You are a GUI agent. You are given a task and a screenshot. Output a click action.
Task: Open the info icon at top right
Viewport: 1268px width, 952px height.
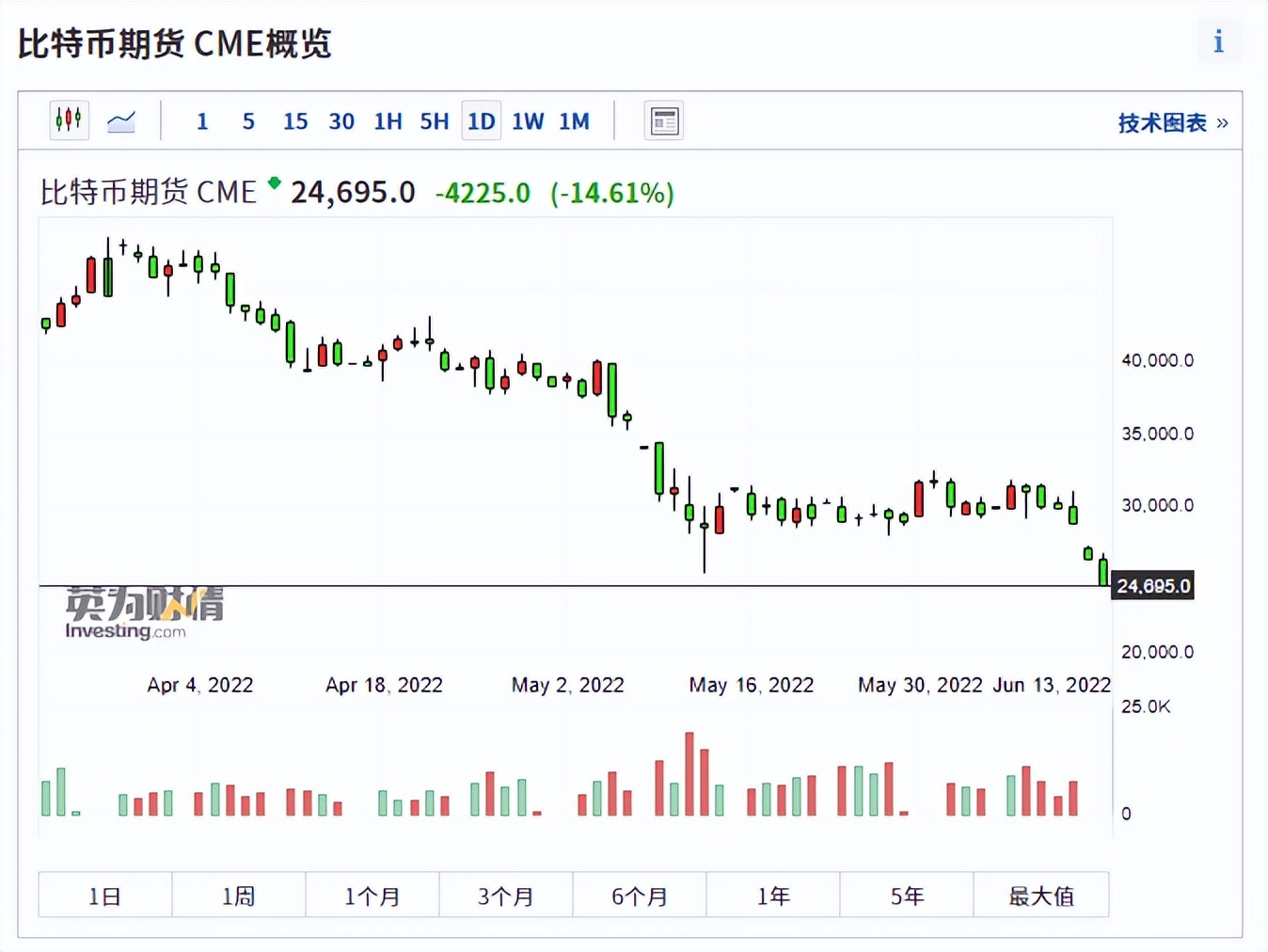[1218, 41]
